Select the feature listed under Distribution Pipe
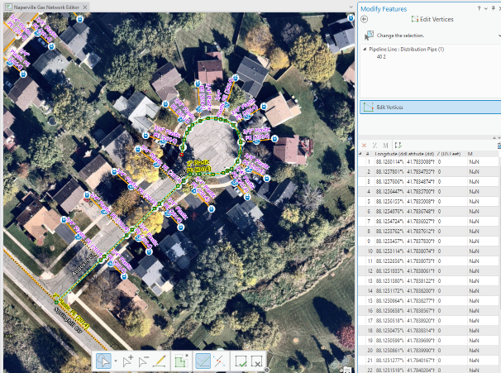This screenshot has width=501, height=373. click(x=381, y=57)
